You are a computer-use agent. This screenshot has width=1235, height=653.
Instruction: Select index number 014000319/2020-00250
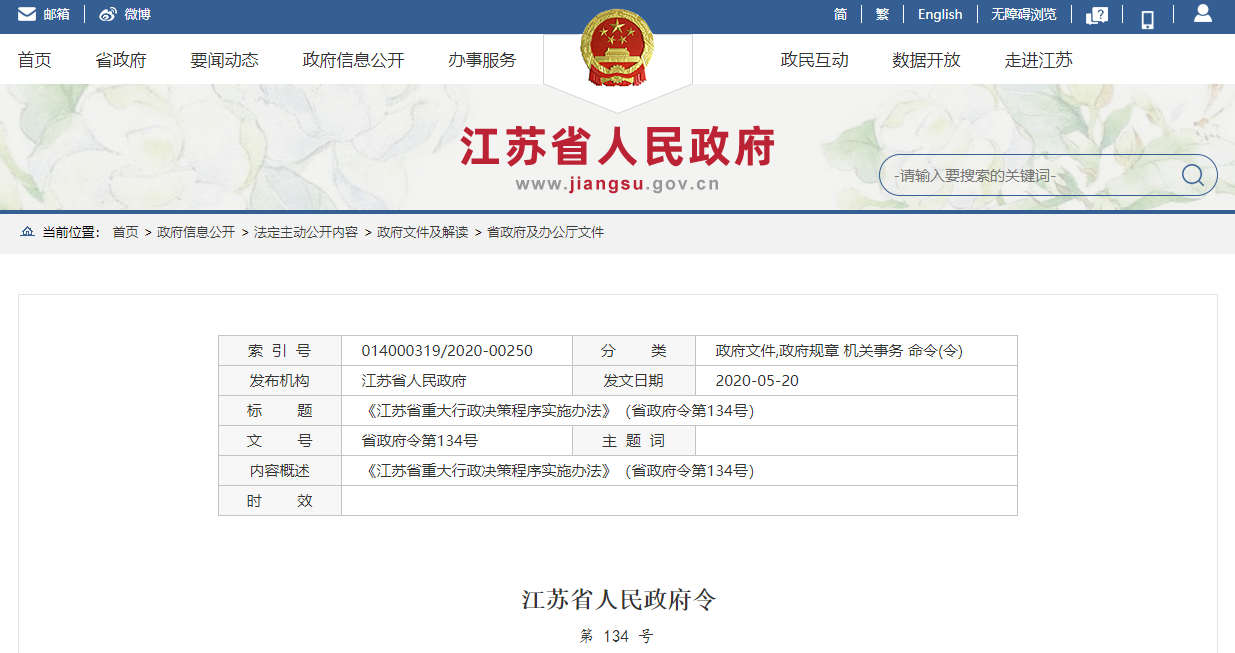[x=447, y=351]
